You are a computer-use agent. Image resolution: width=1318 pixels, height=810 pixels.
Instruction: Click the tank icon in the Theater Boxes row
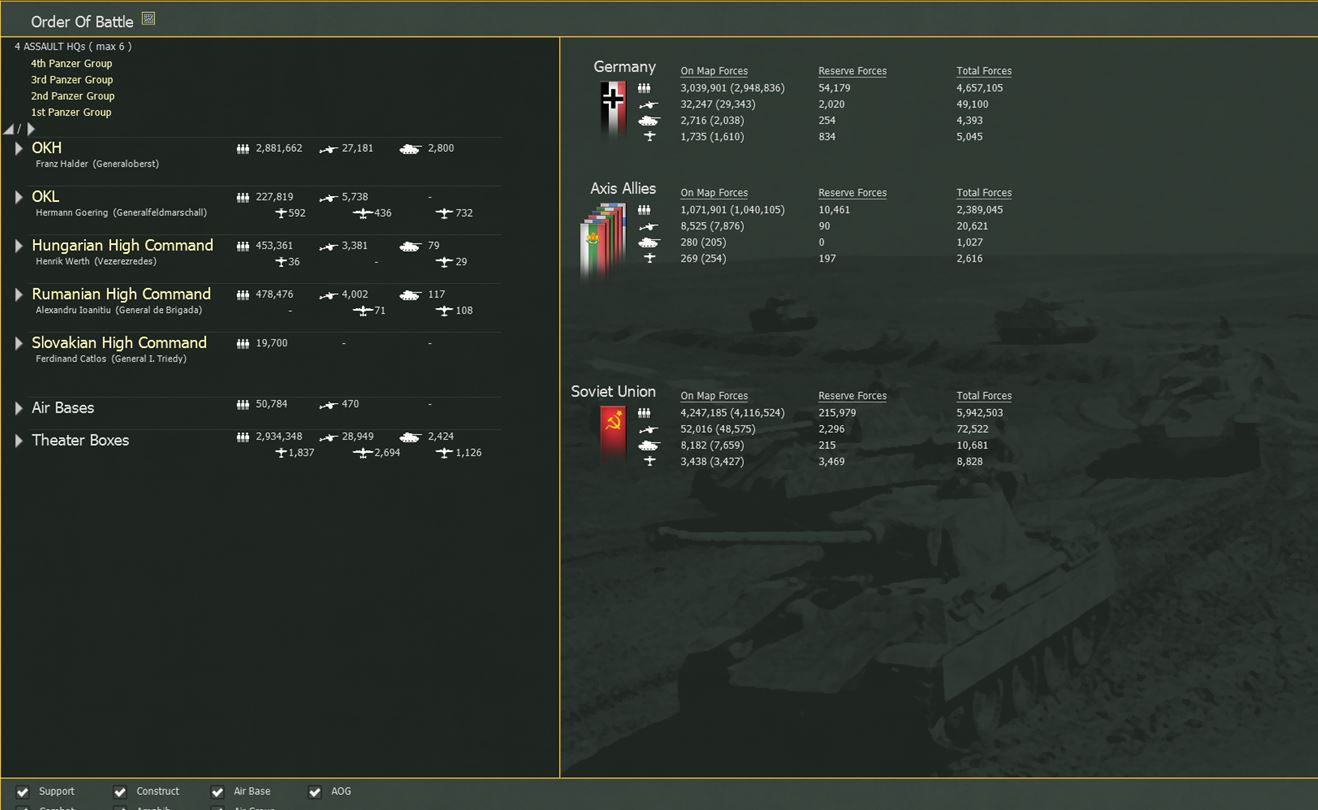point(410,437)
